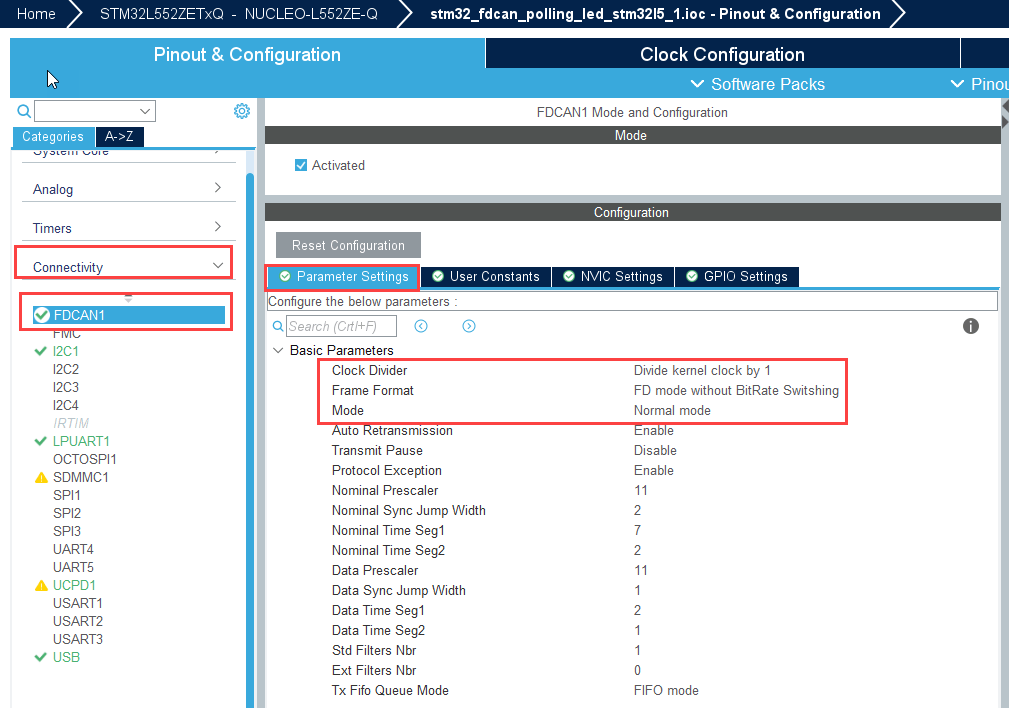Click the Transmit Pause value Disable

point(655,451)
